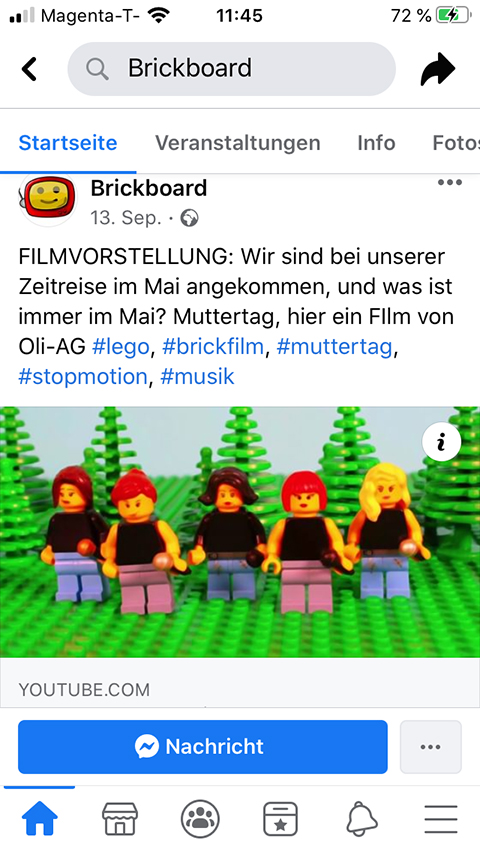Open the starred Pages feed icon
This screenshot has height=852, width=480.
[280, 819]
